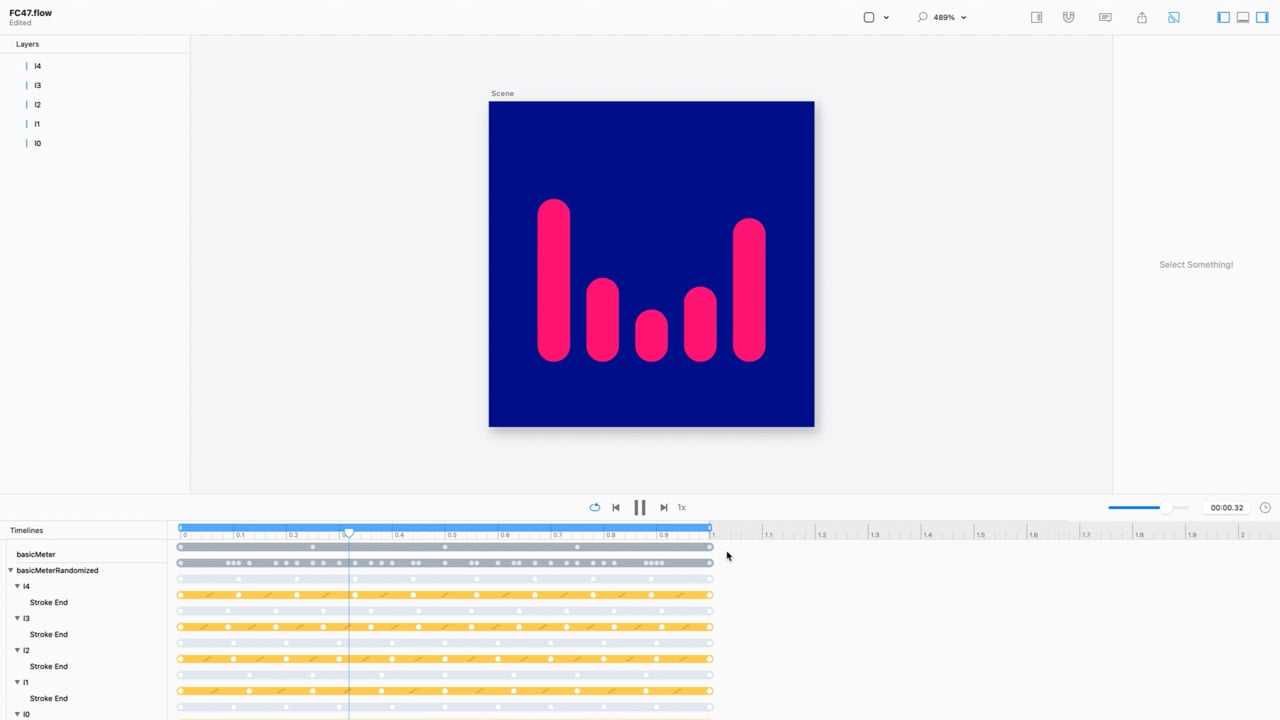Collapse the l3 timeline group
Viewport: 1280px width, 720px height.
click(x=17, y=618)
